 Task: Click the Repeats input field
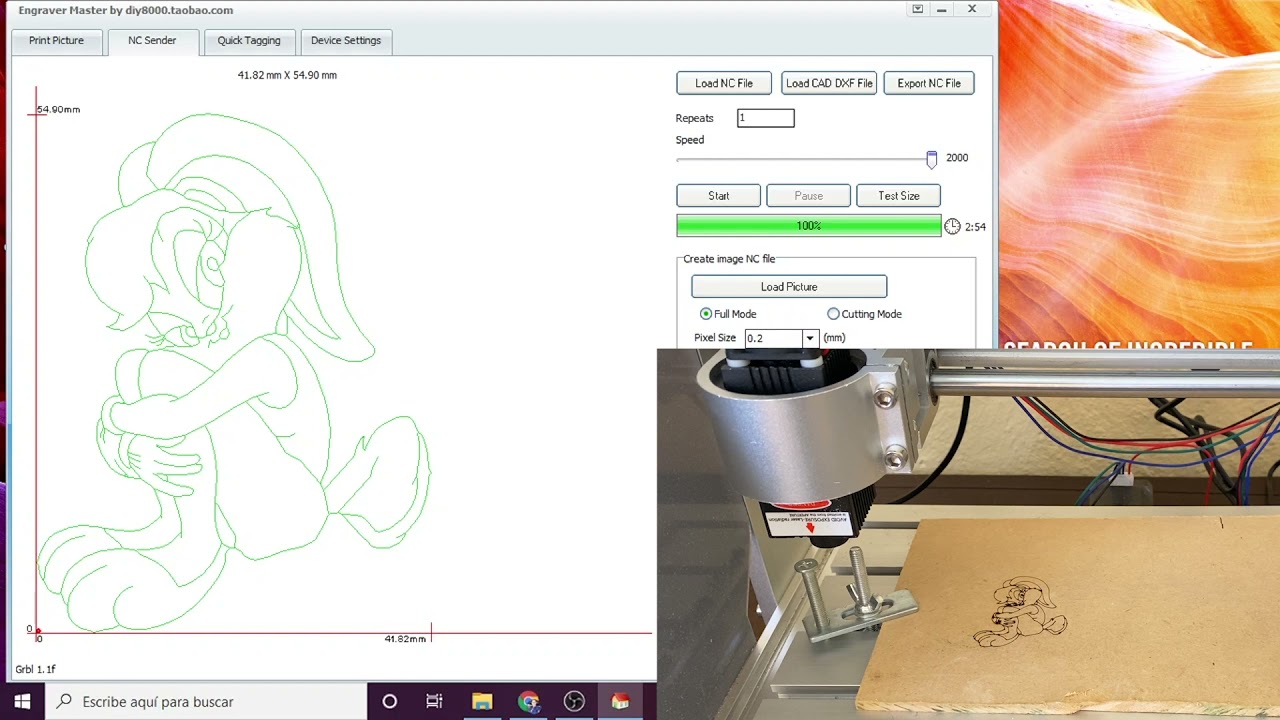pyautogui.click(x=766, y=118)
